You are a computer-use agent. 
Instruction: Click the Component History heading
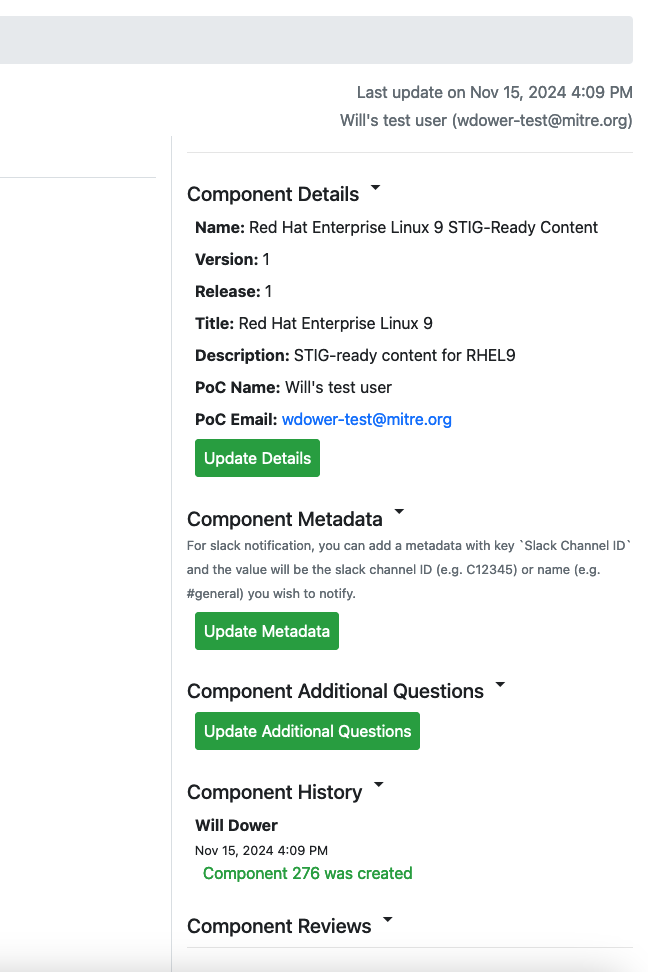tap(274, 792)
